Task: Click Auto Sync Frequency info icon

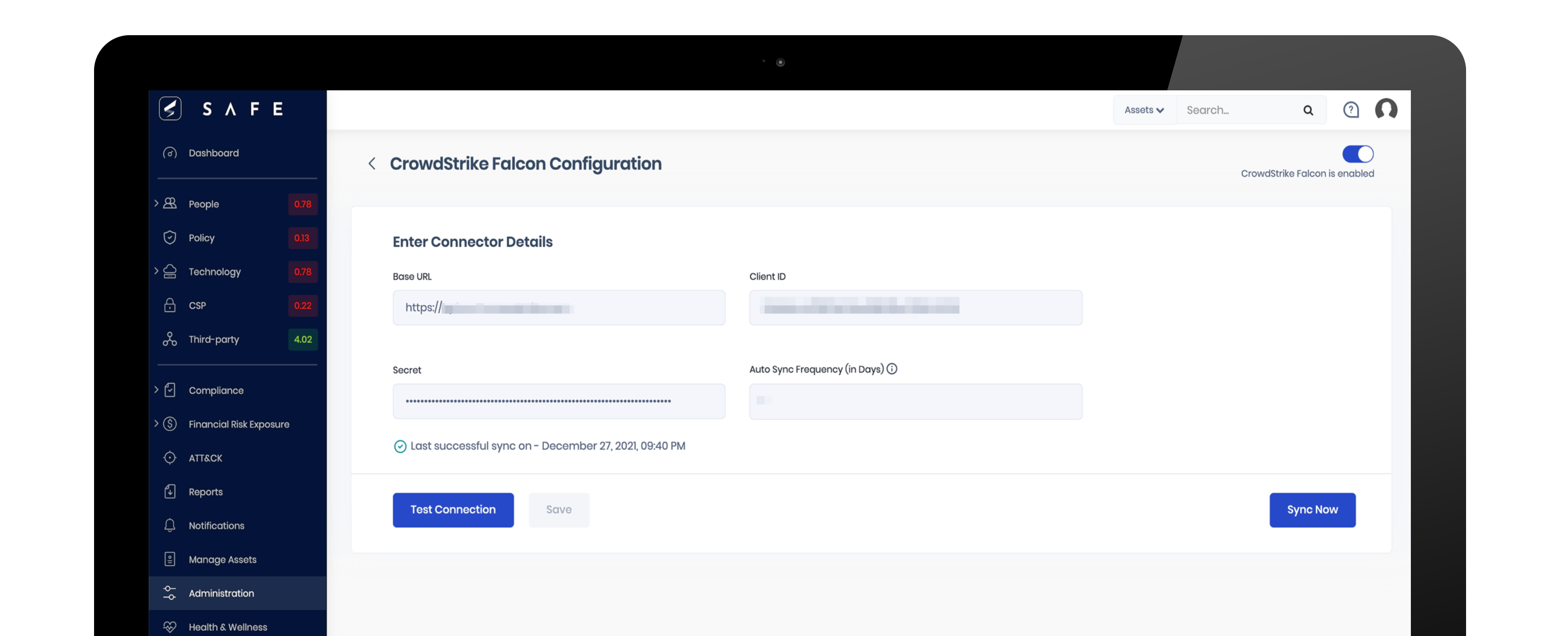Action: (892, 369)
